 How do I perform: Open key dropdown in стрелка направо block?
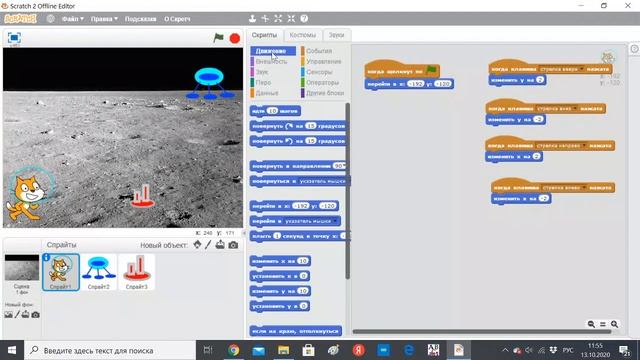584,146
